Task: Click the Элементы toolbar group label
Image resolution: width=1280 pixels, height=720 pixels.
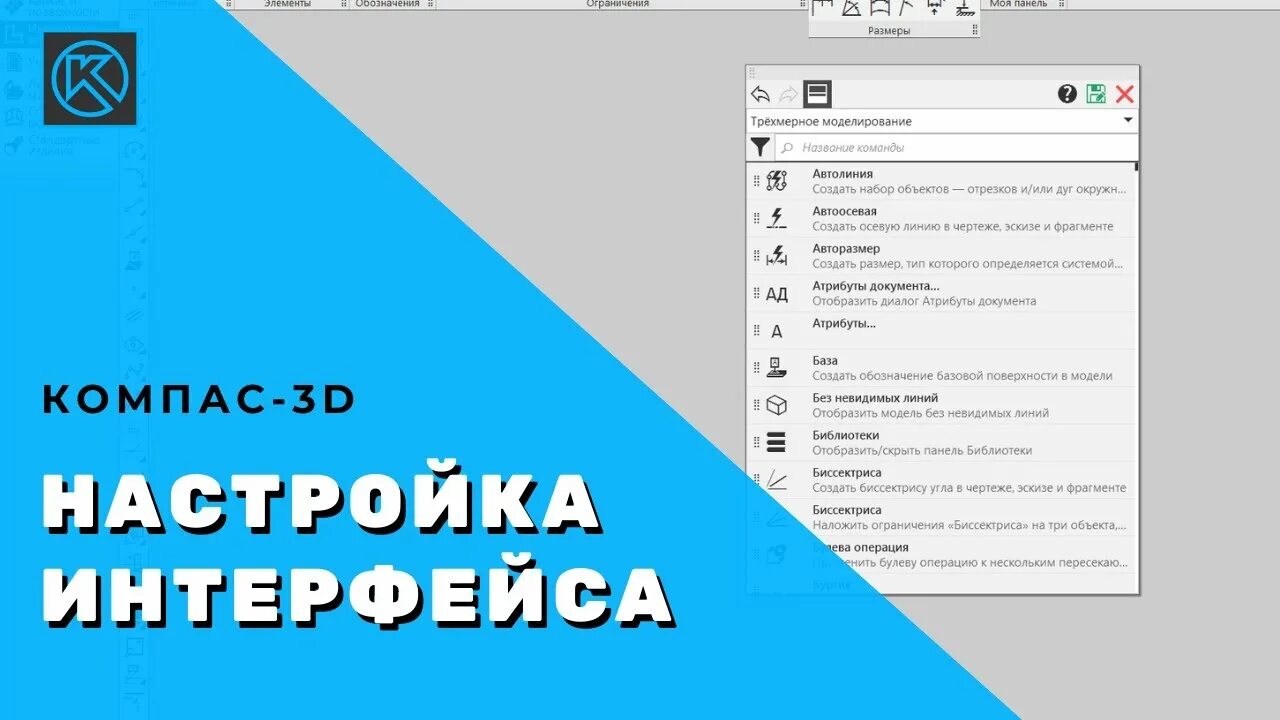Action: [x=287, y=4]
